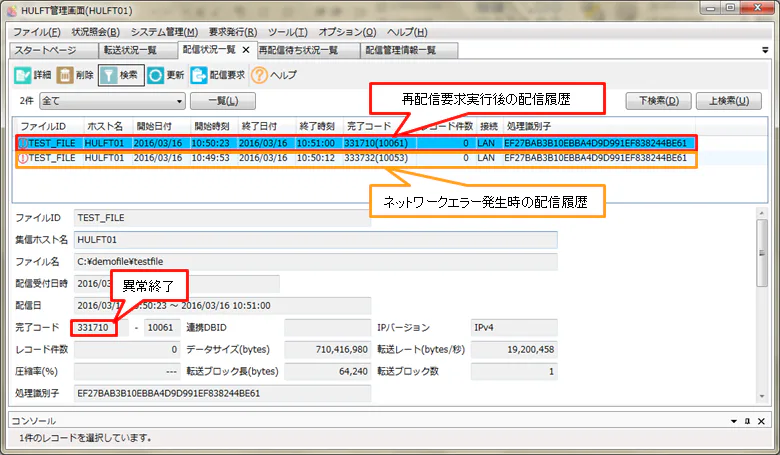Click the ヘルプ question mark icon
Viewport: 780px width, 455px height.
coord(259,75)
